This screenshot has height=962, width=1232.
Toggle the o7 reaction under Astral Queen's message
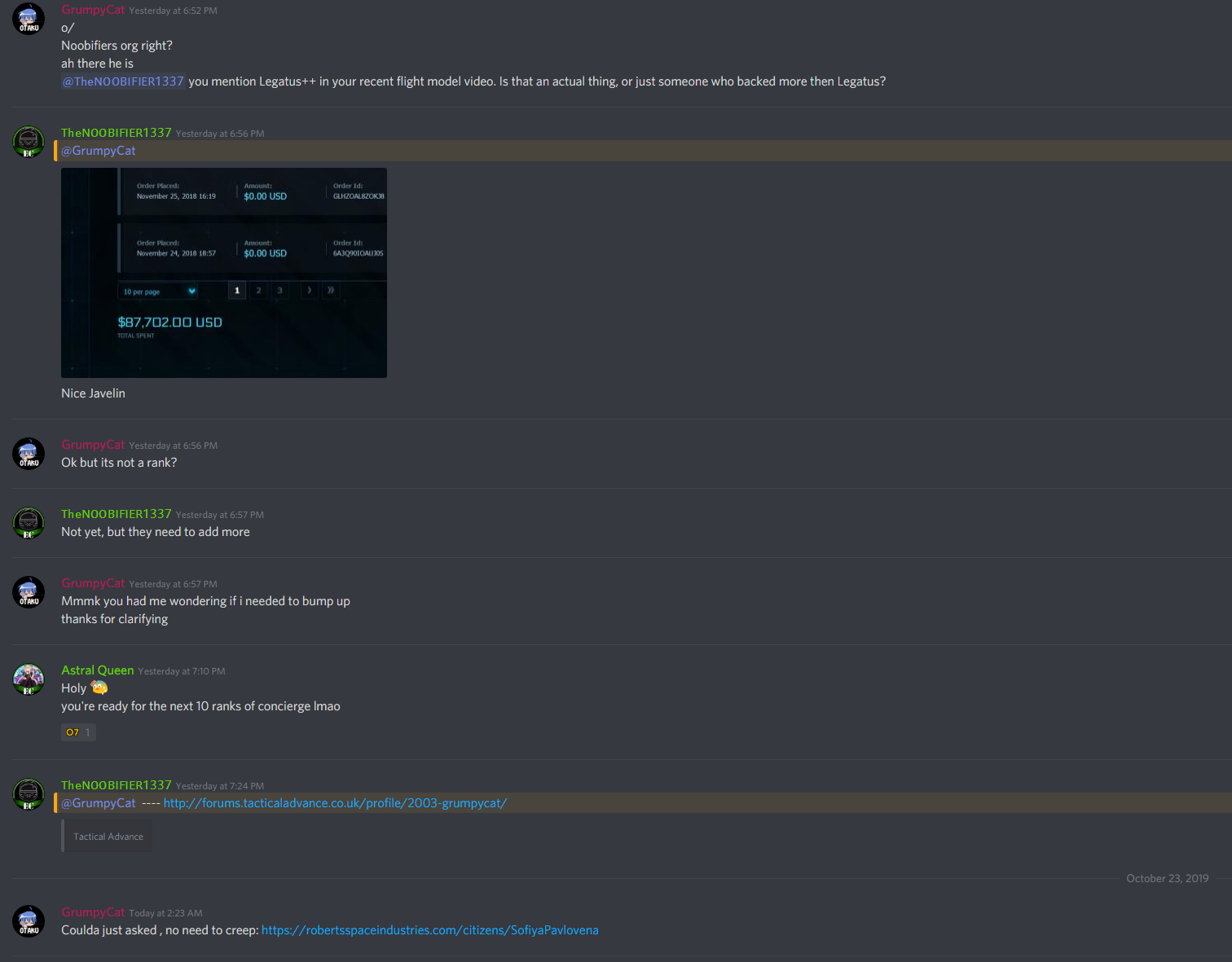pyautogui.click(x=78, y=732)
